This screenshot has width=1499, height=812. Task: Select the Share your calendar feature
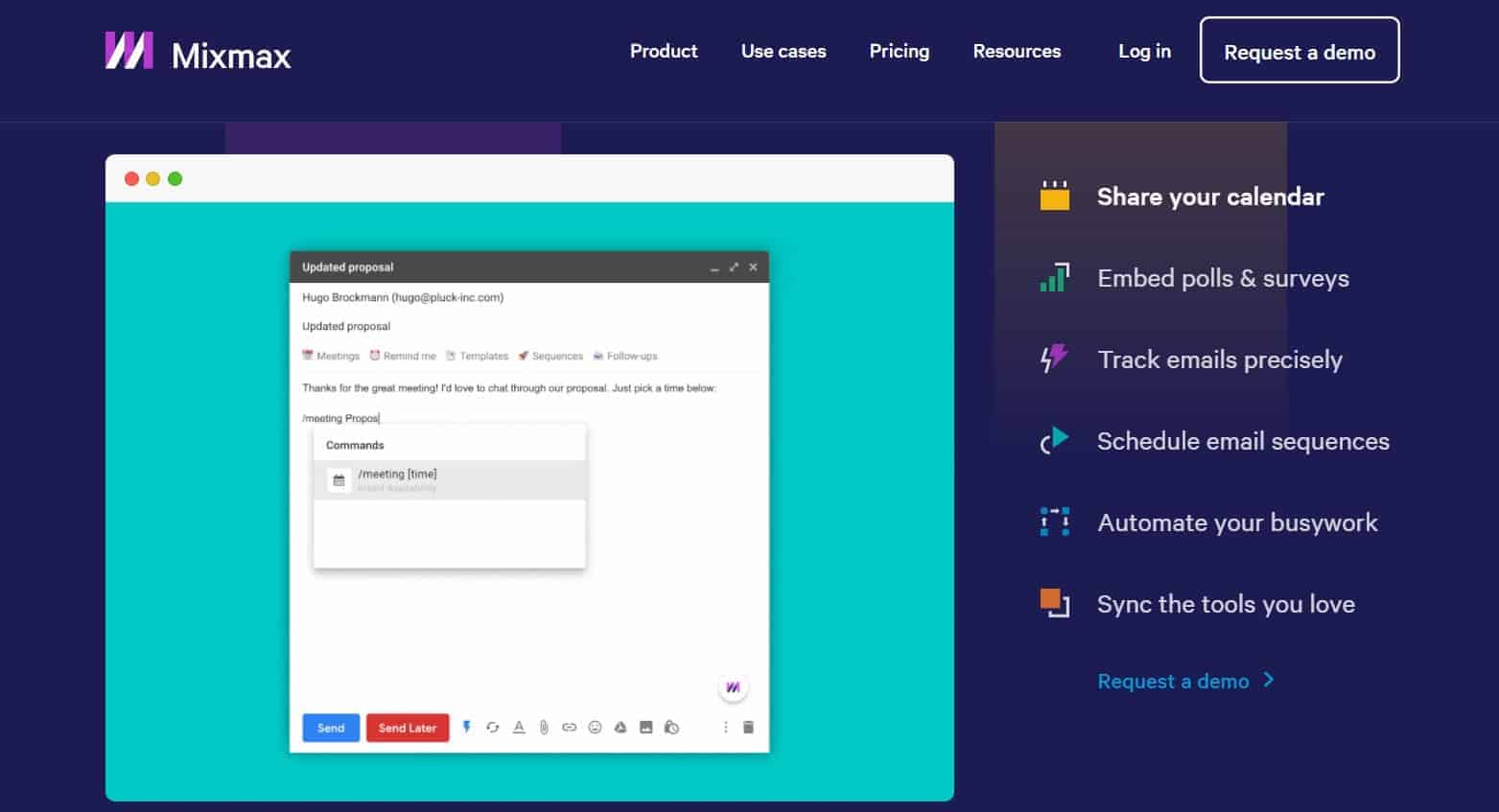(1210, 197)
